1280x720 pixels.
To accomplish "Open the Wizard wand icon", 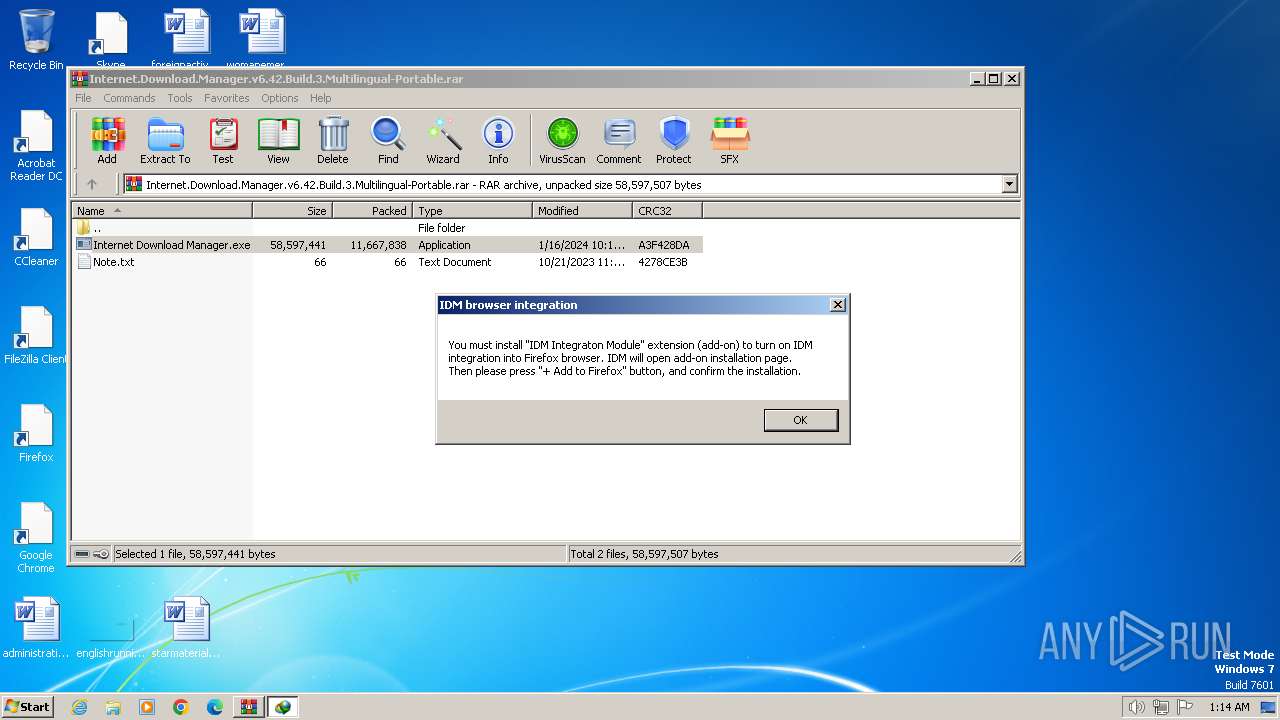I will pyautogui.click(x=443, y=141).
